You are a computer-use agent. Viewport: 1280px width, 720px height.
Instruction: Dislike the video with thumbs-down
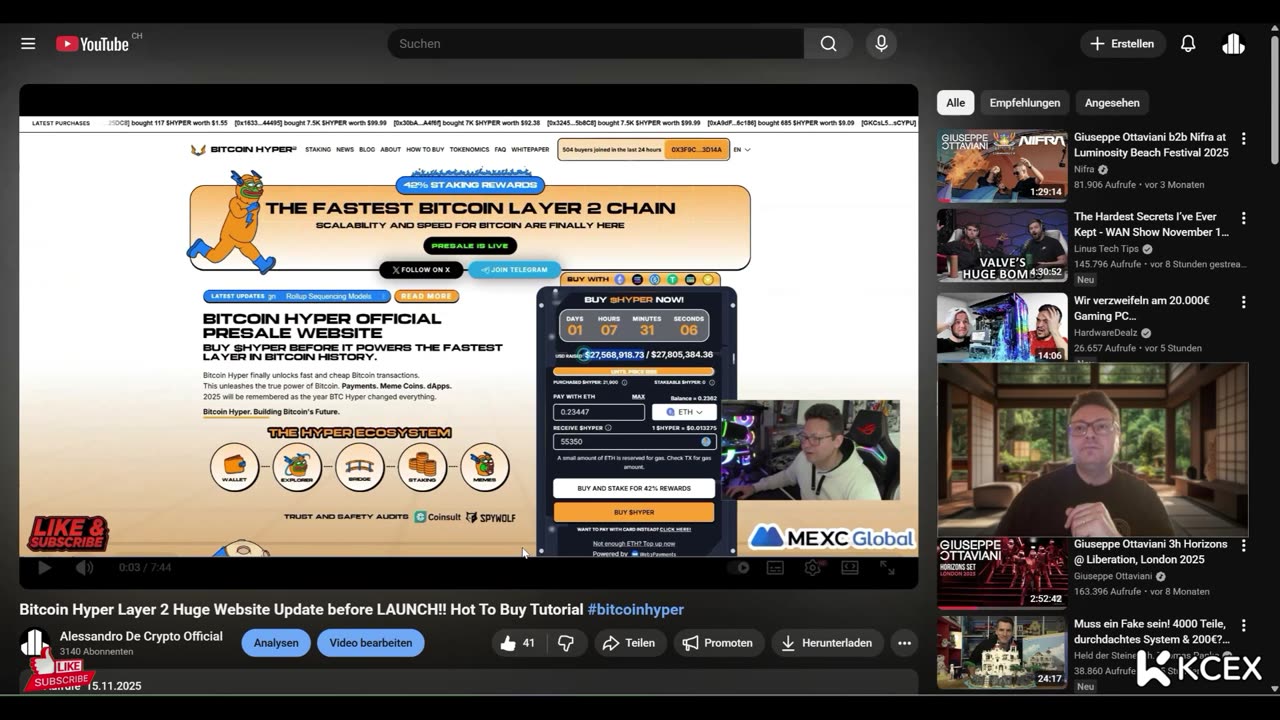[x=566, y=643]
